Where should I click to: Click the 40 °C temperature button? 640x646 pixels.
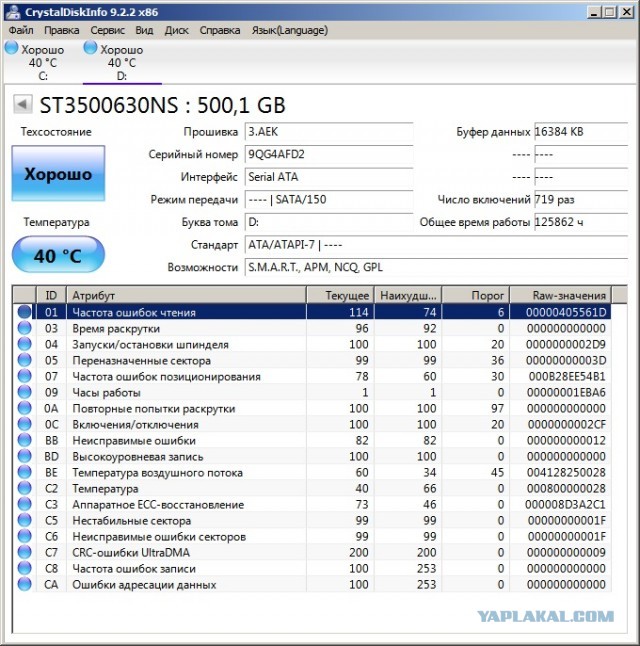[58, 255]
